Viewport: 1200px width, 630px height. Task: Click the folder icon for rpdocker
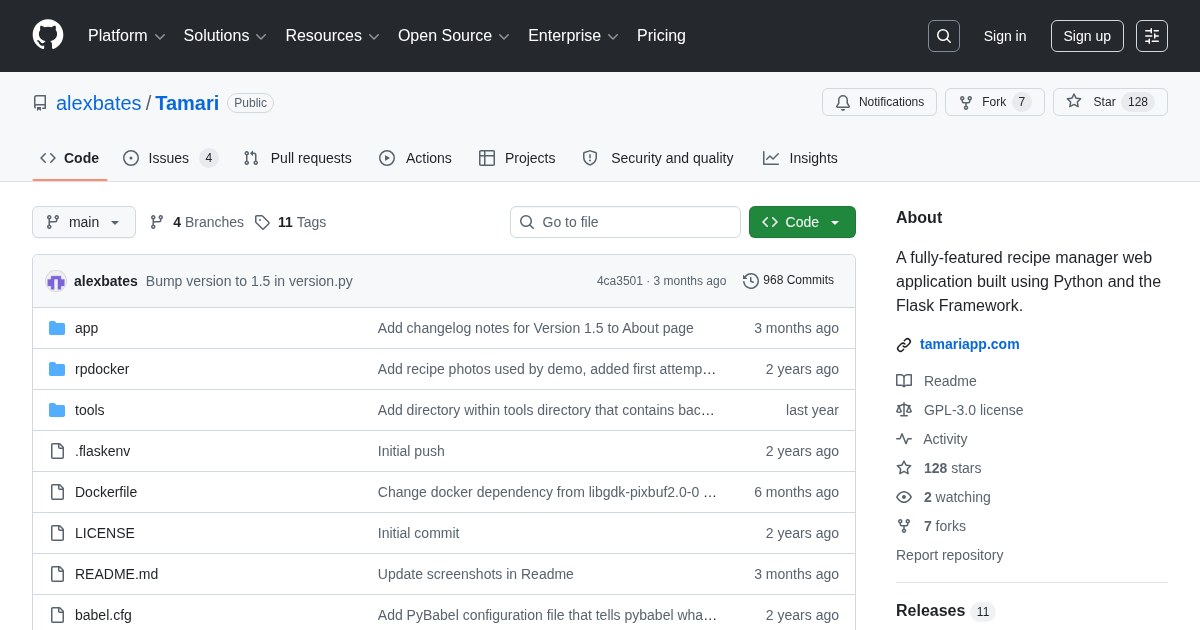point(57,369)
